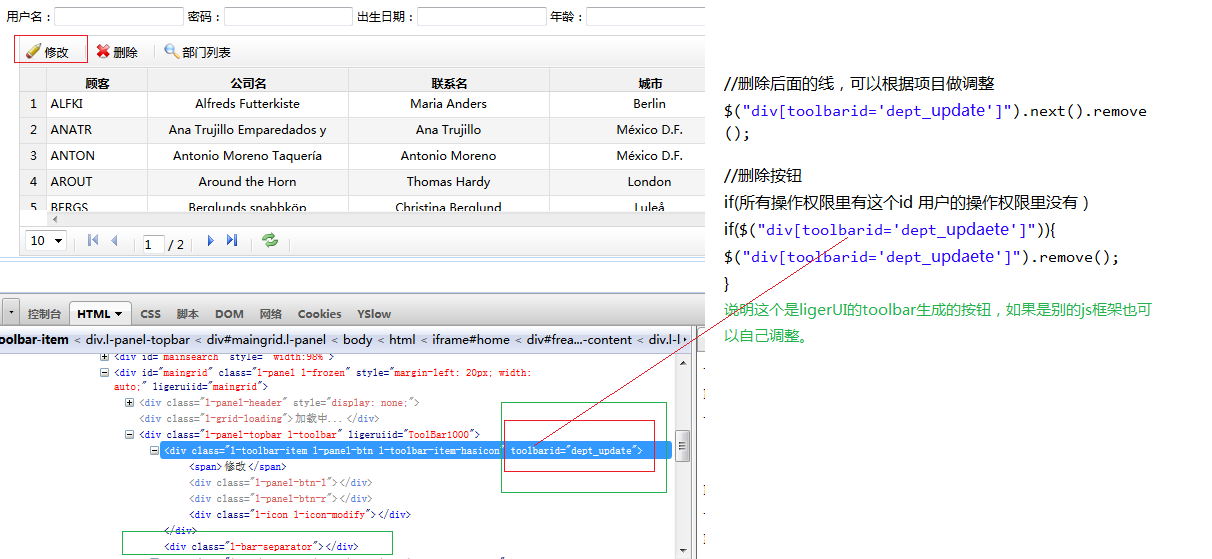Go to previous page of grid
This screenshot has height=559, width=1212.
coord(114,241)
